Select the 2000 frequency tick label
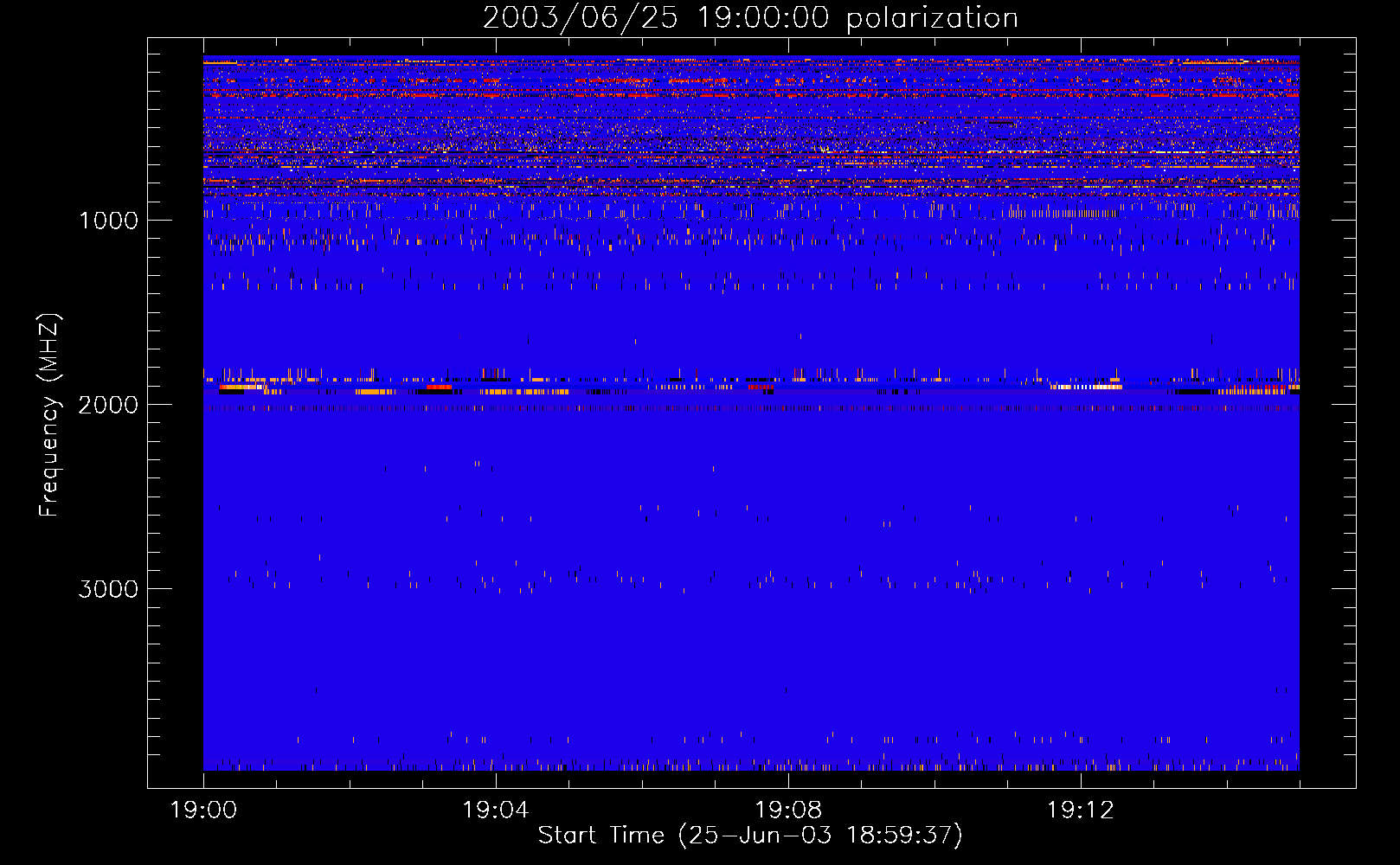The width and height of the screenshot is (1400, 865). pyautogui.click(x=108, y=405)
